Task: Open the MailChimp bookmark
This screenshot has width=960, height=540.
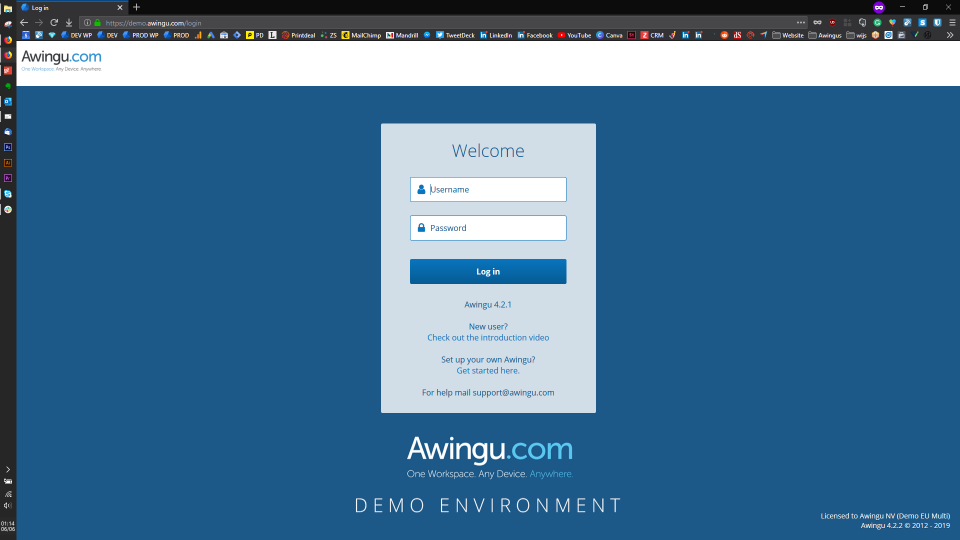Action: [x=361, y=35]
